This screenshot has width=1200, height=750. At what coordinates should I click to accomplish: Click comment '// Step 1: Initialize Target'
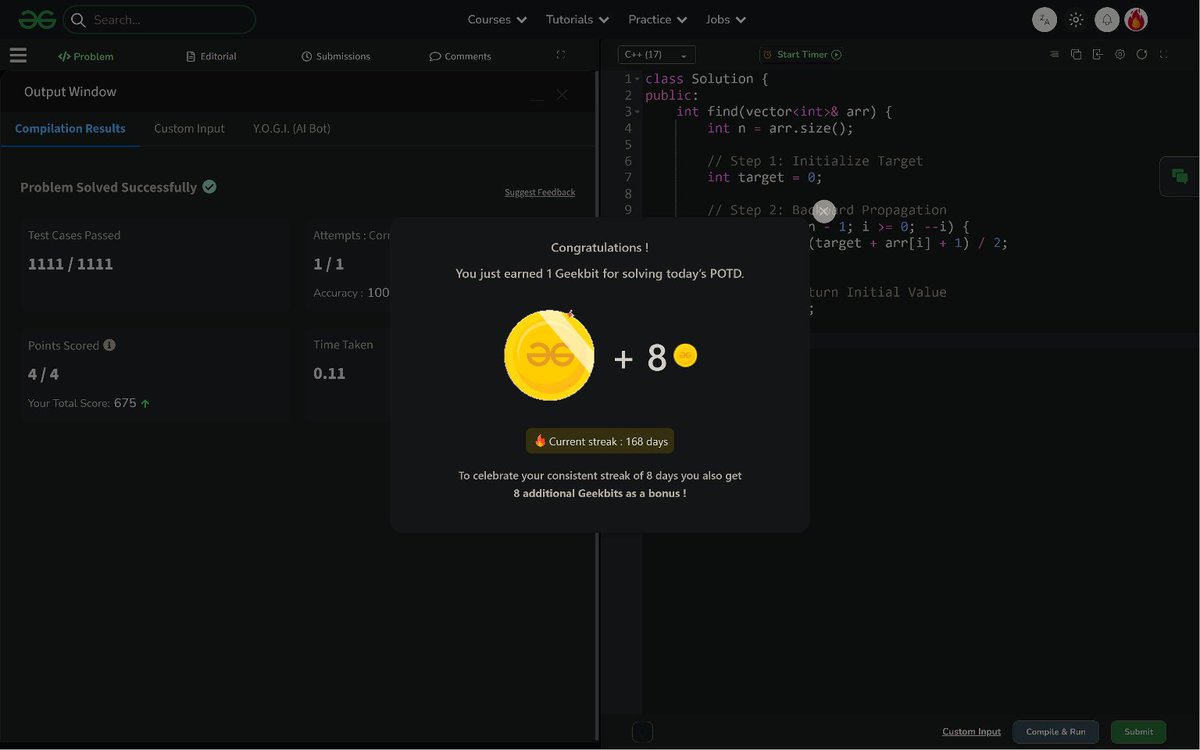[x=815, y=161]
